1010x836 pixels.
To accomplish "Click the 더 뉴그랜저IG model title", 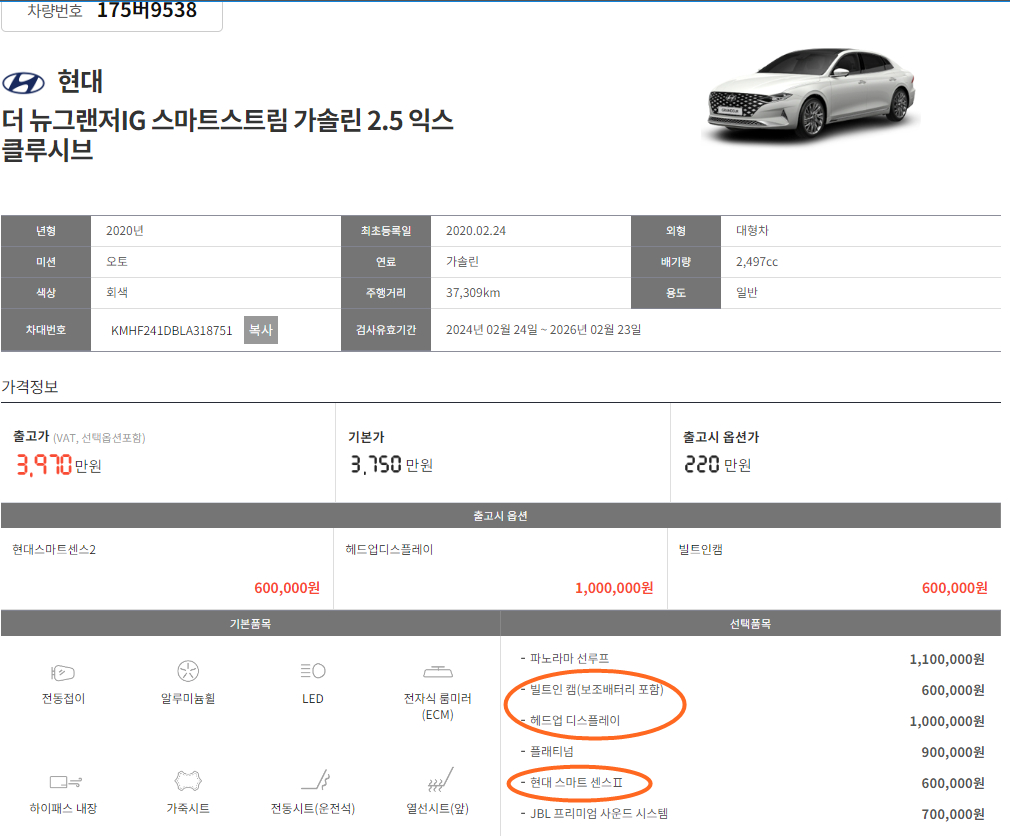I will tap(227, 135).
